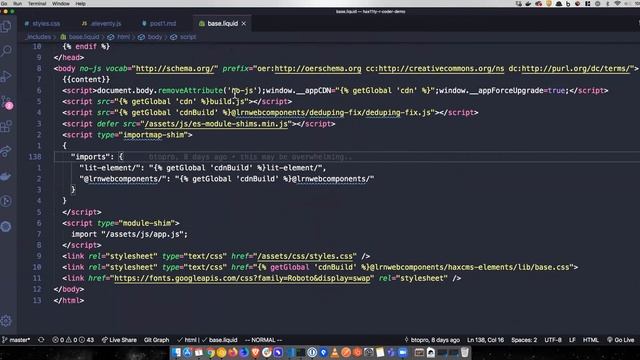
Task: Switch to the styles.css tab
Action: pos(42,24)
